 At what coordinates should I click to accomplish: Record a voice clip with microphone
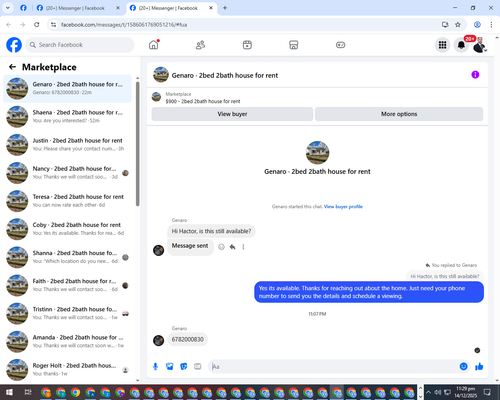coord(155,367)
